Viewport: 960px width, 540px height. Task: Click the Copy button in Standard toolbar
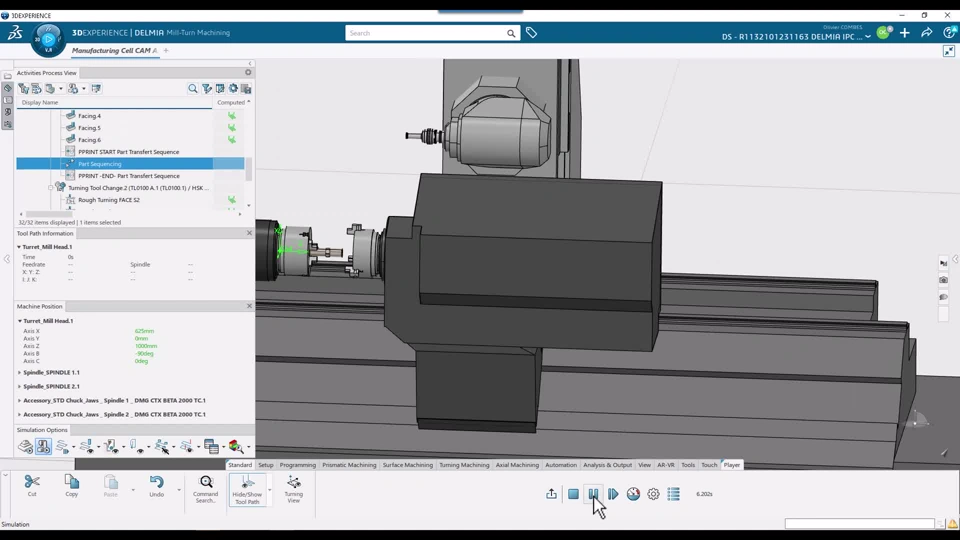point(71,486)
